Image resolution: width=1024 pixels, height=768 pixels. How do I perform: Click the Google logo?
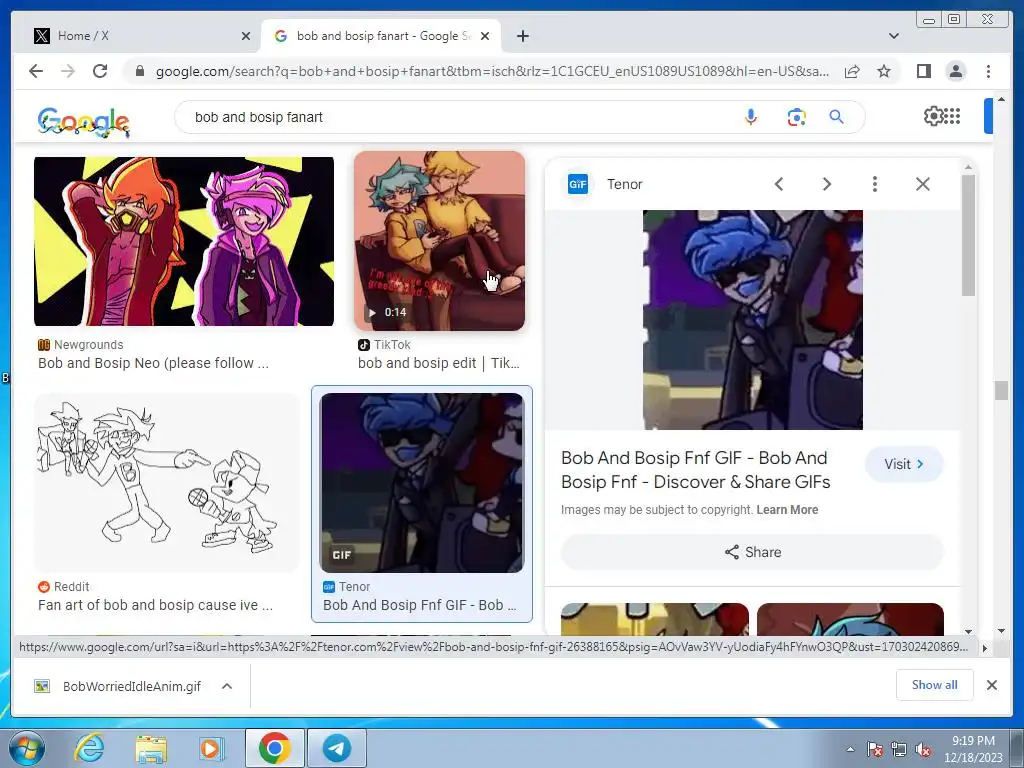[84, 121]
